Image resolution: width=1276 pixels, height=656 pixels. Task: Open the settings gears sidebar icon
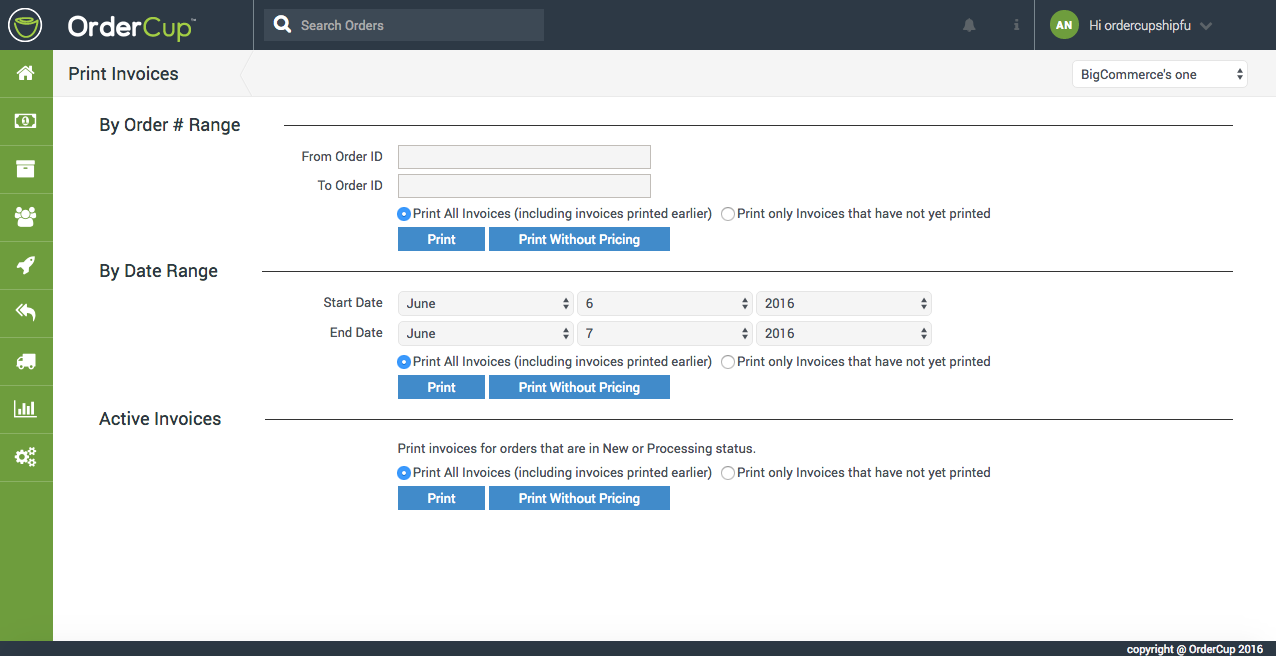point(26,457)
